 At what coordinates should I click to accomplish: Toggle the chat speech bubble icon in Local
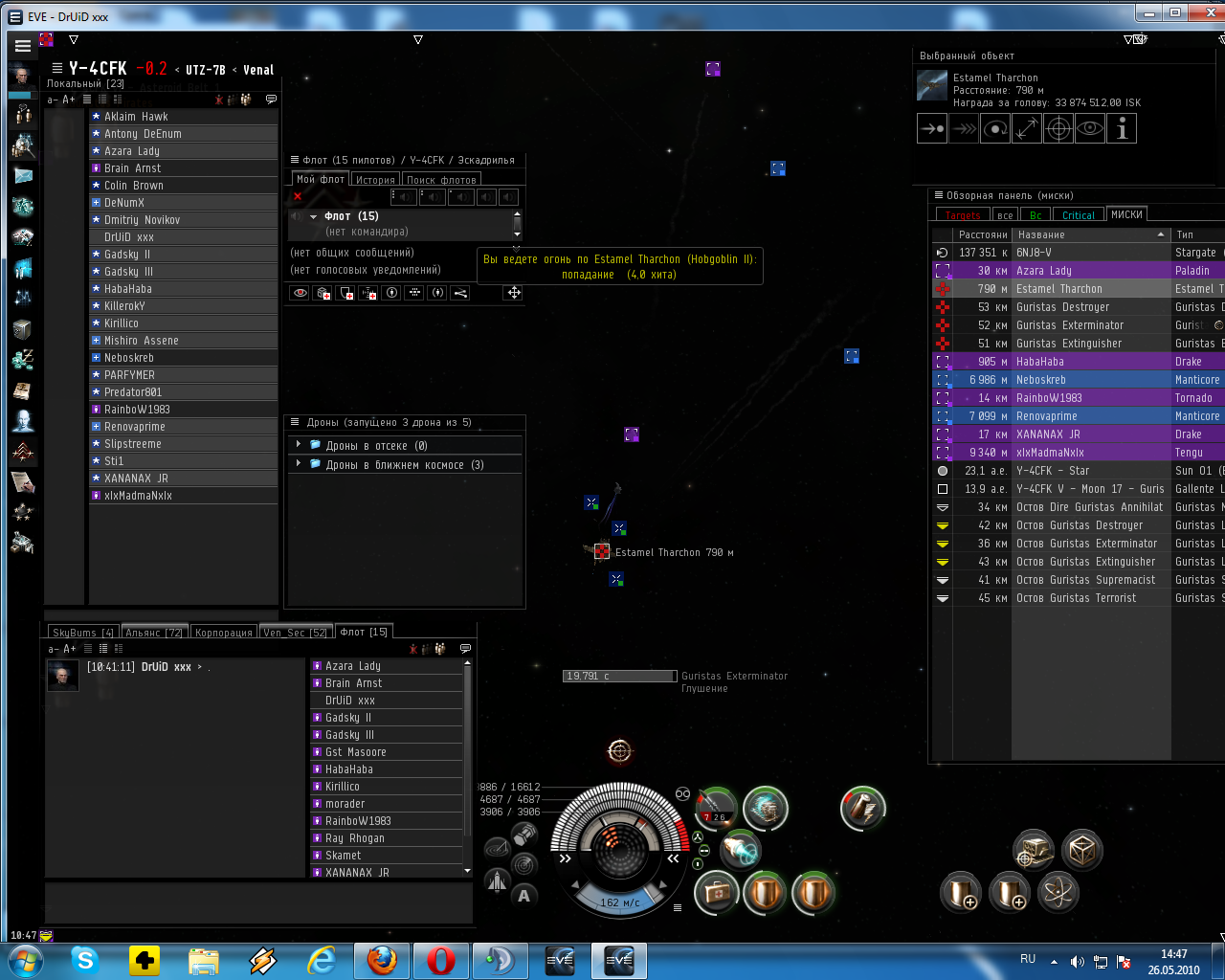click(271, 100)
